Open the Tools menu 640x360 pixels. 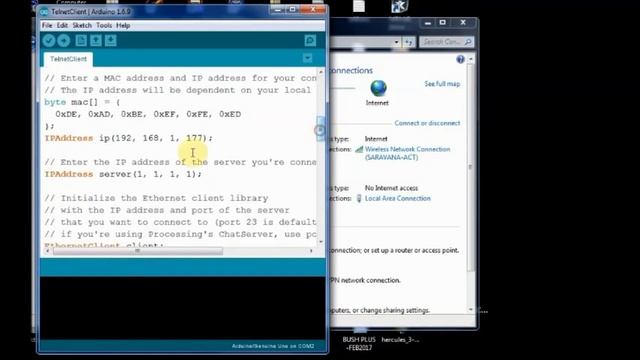(104, 25)
